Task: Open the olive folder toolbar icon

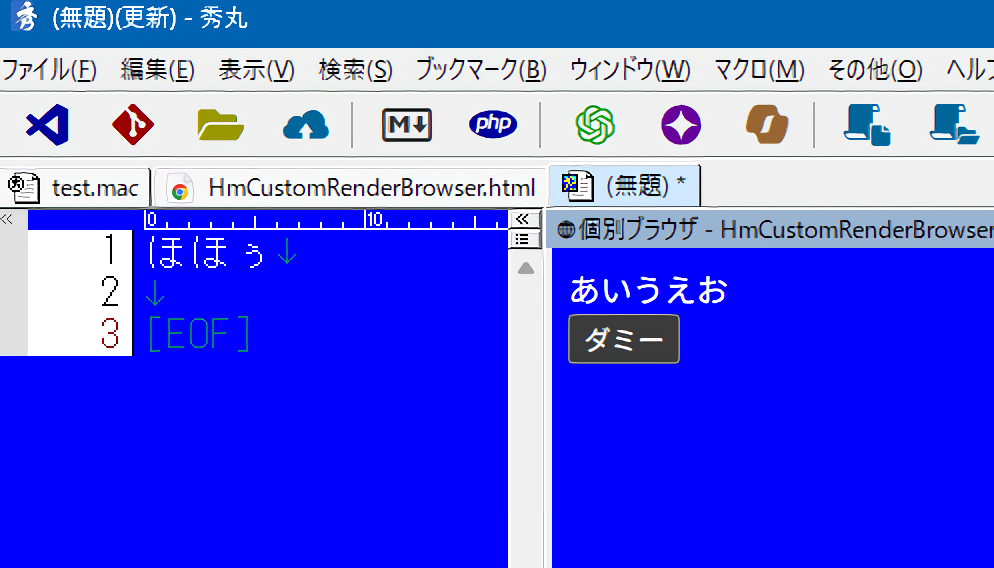Action: click(x=220, y=125)
